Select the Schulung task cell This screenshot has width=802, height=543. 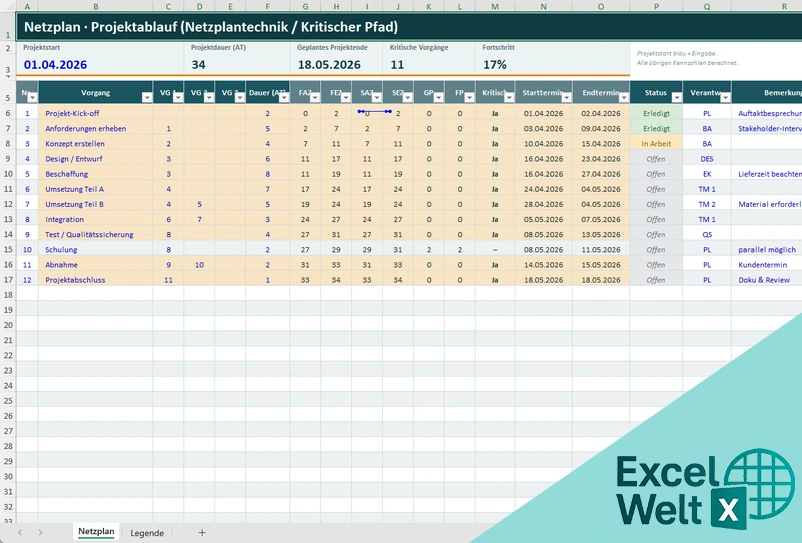tap(96, 250)
